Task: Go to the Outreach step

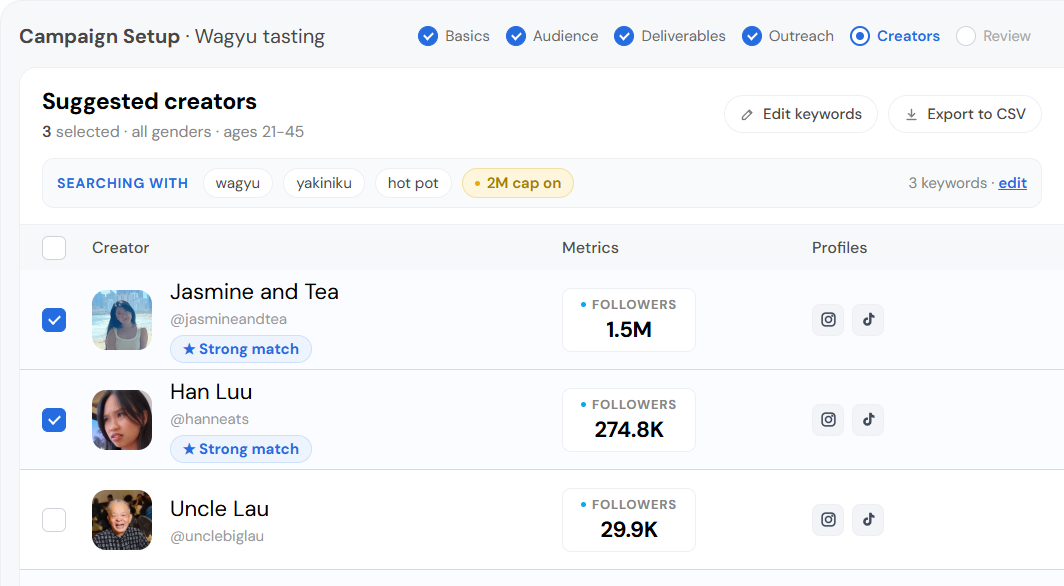Action: 787,36
